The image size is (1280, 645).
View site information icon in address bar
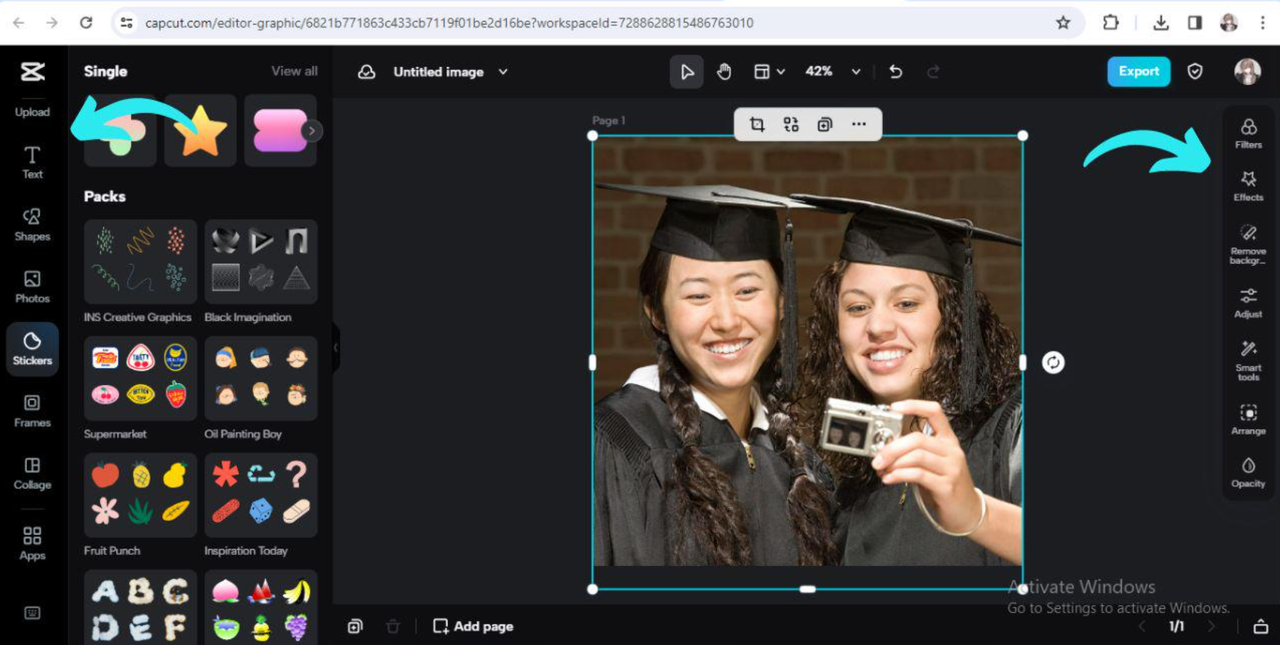click(125, 22)
